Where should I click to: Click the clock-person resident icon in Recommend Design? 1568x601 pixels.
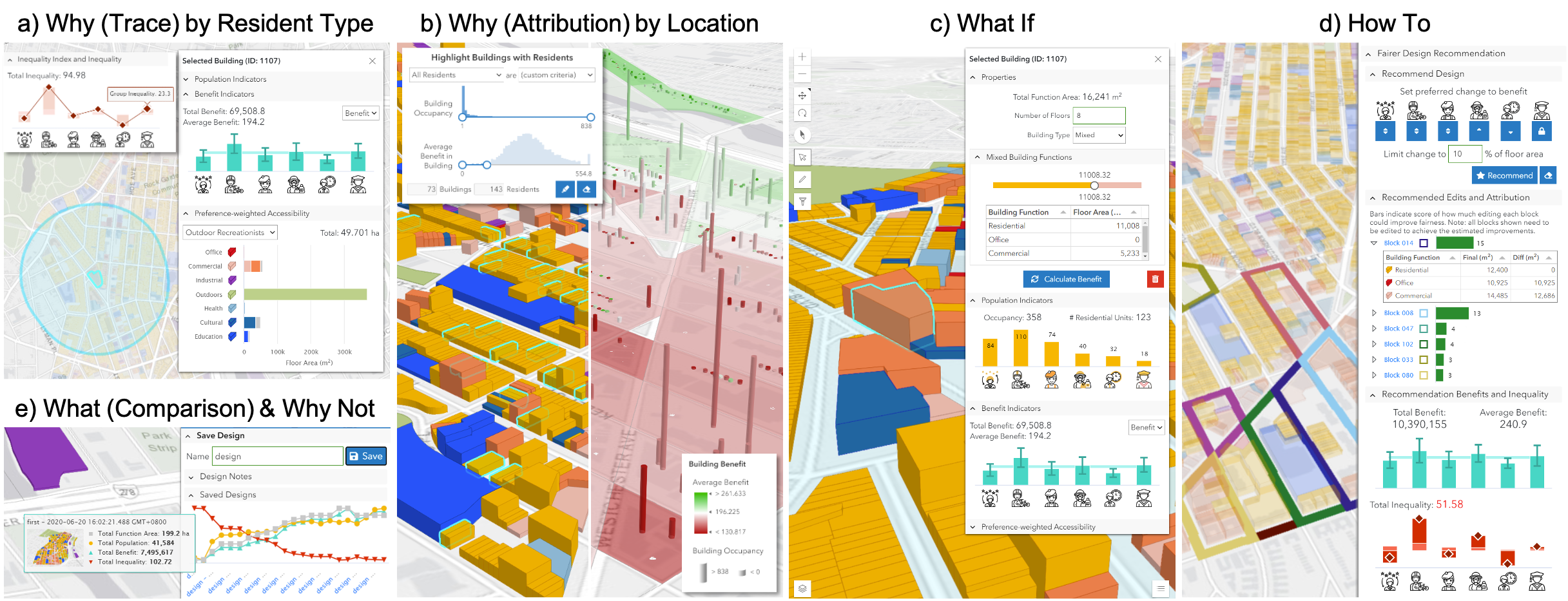click(x=1510, y=111)
